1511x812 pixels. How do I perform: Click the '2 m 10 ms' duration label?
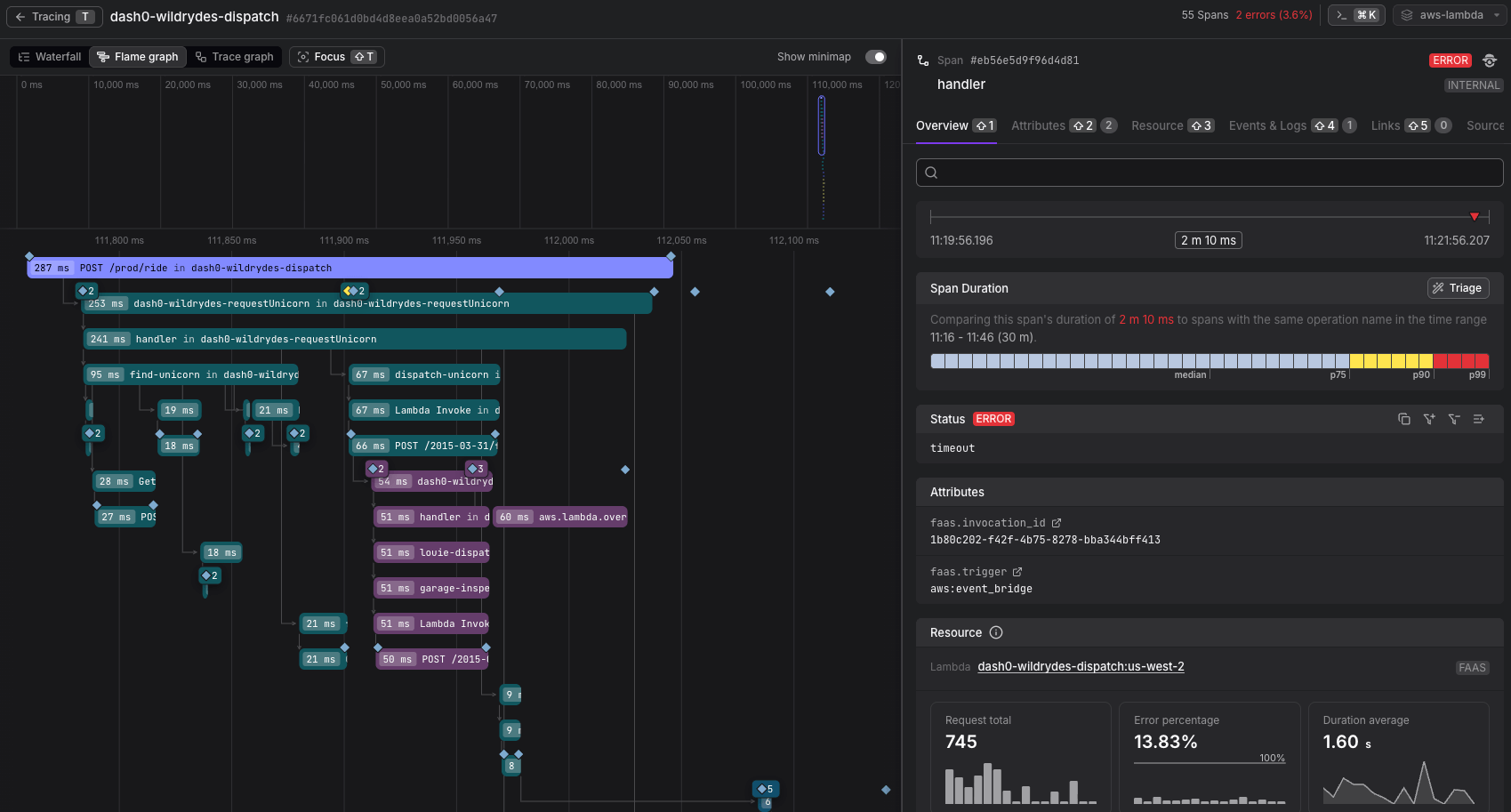(1209, 240)
